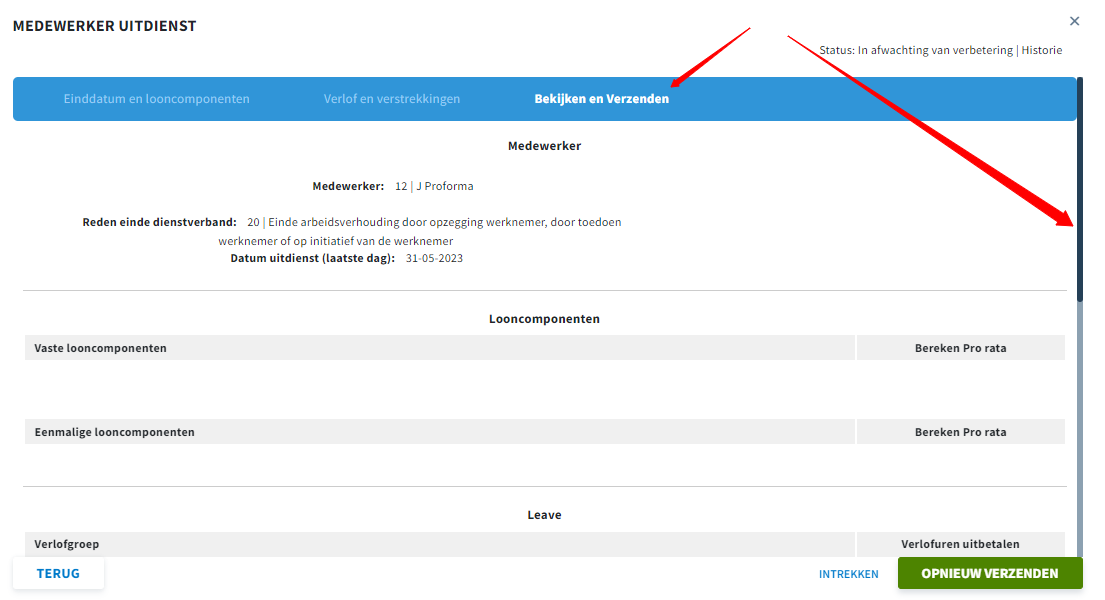Select the date '31-05-2023'
This screenshot has height=600, width=1105.
(x=434, y=258)
